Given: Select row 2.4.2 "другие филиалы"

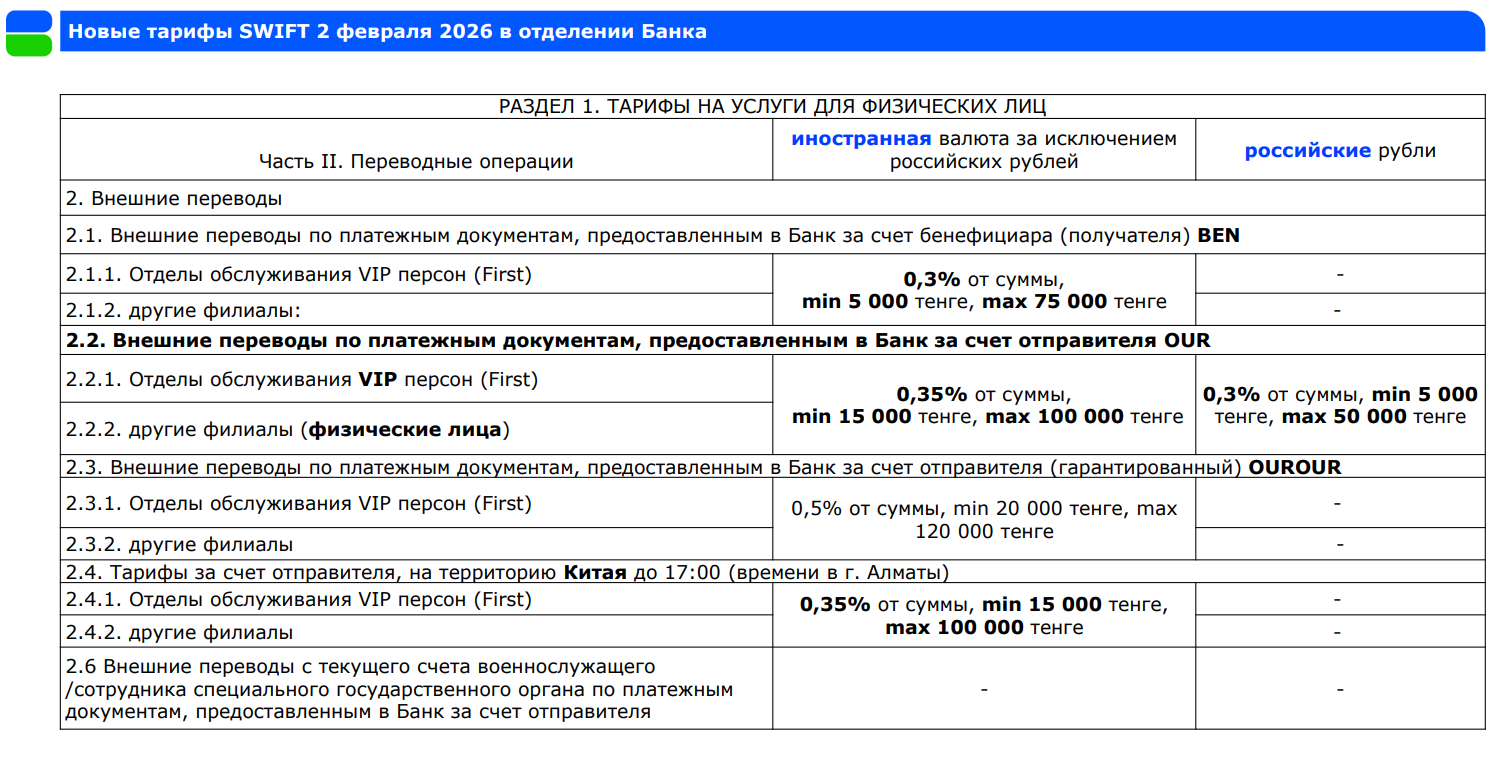Looking at the screenshot, I should [180, 632].
